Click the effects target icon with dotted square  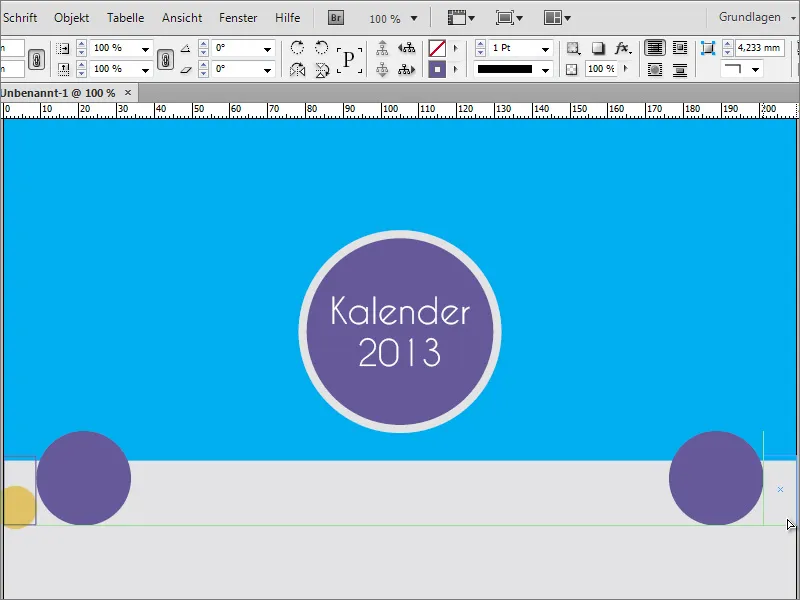click(x=573, y=48)
